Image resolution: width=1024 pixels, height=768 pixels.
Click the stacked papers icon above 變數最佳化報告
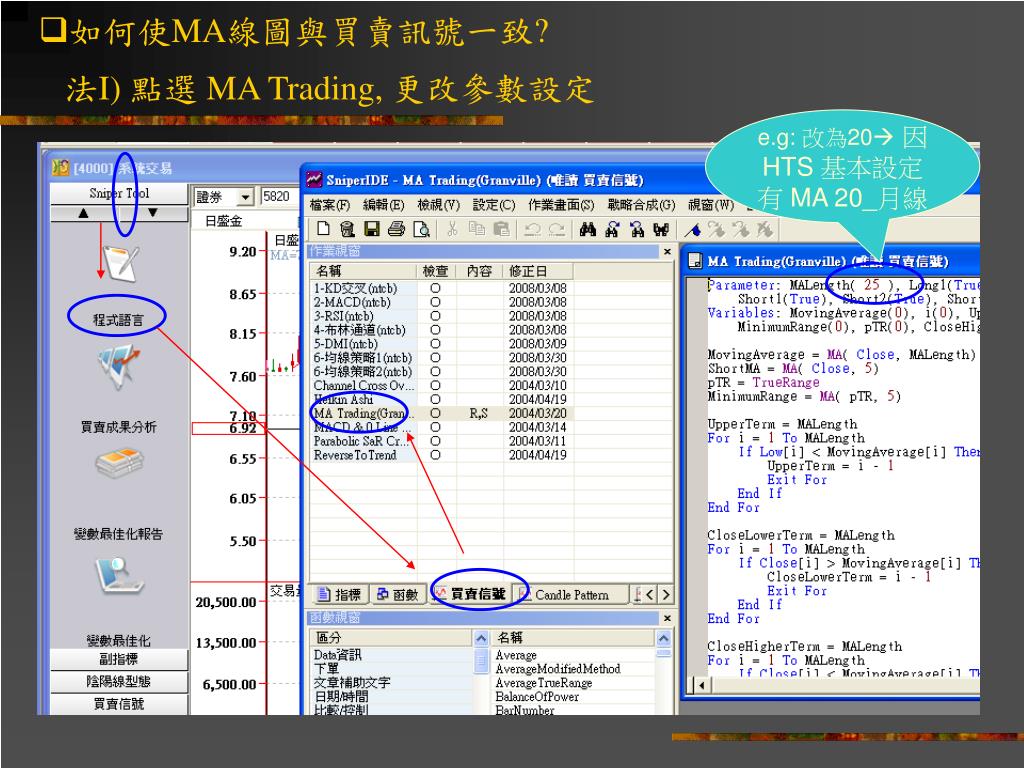pos(118,463)
